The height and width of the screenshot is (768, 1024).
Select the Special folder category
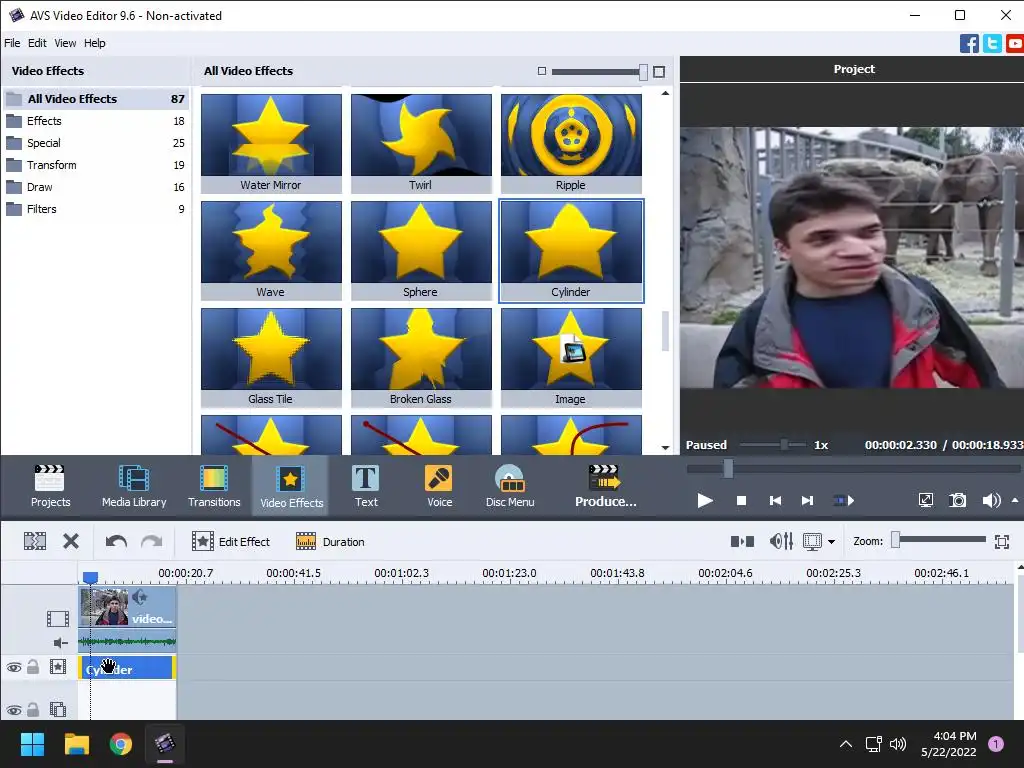pyautogui.click(x=96, y=143)
